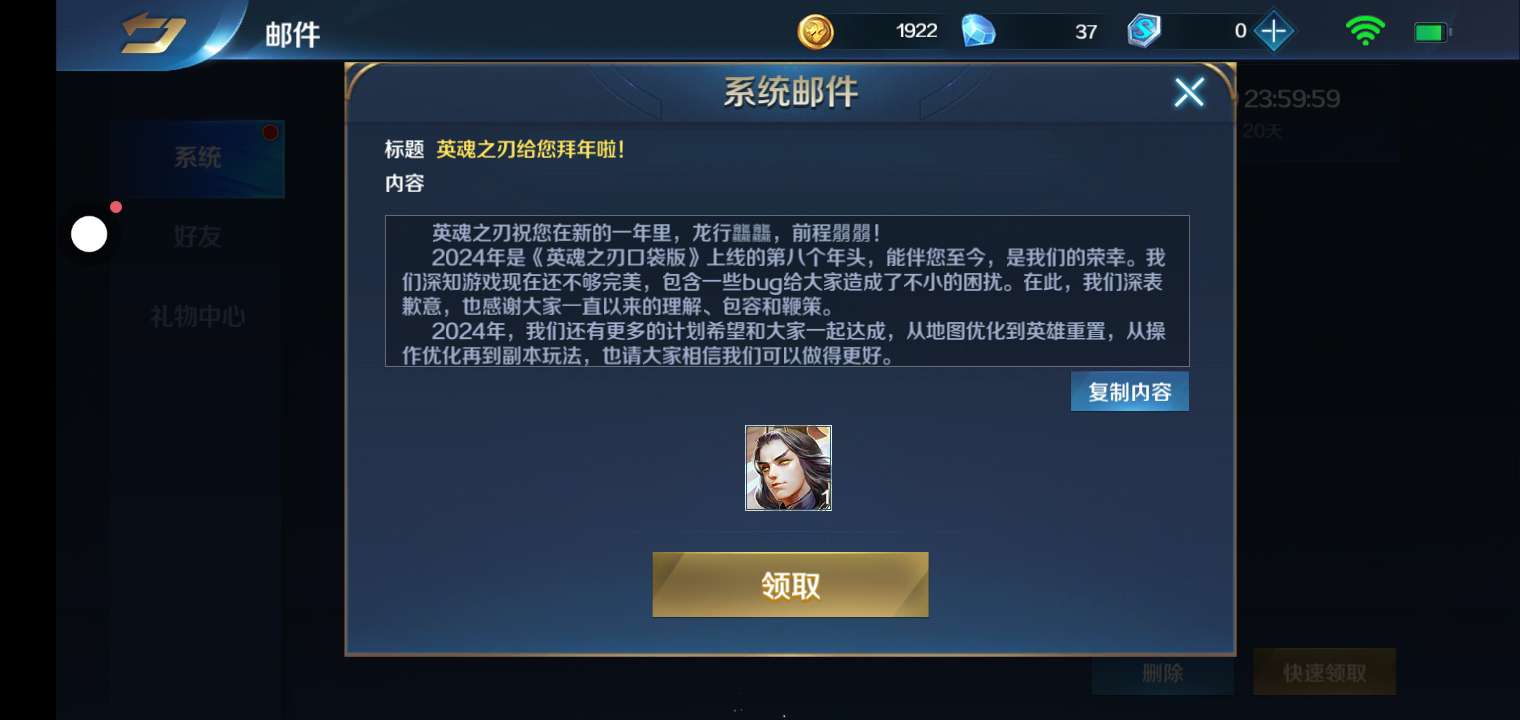Claim the reward with the 领取 button
Viewport: 1520px width, 720px height.
790,585
